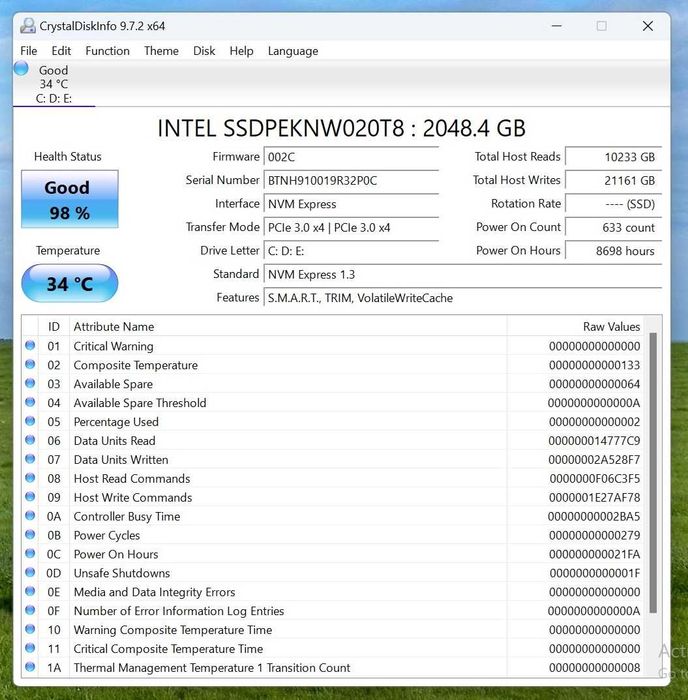Screen dimensions: 688x700
Task: Click the attribute list vertical scrollbar
Action: coord(653,473)
